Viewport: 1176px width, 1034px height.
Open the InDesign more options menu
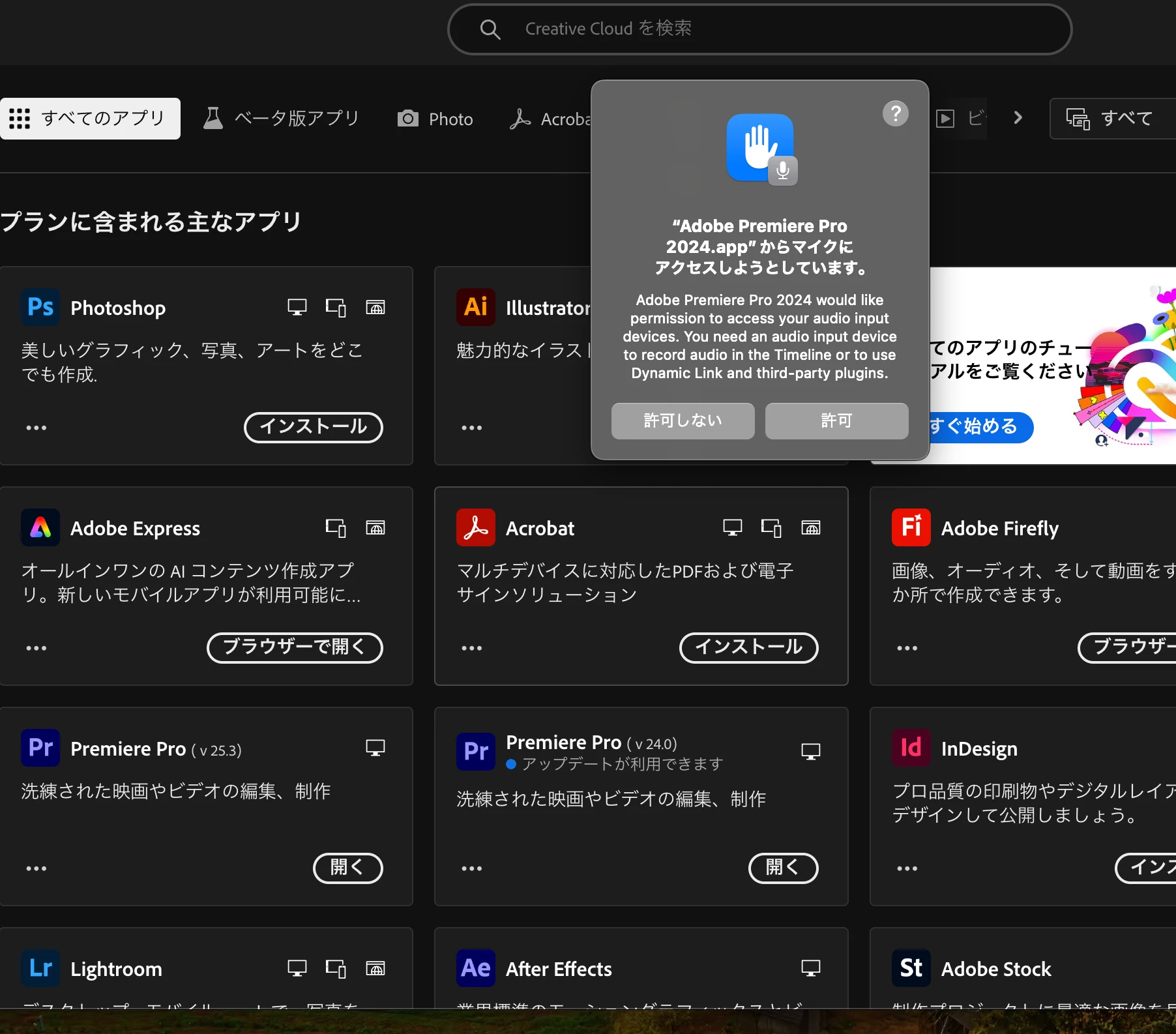pos(907,868)
